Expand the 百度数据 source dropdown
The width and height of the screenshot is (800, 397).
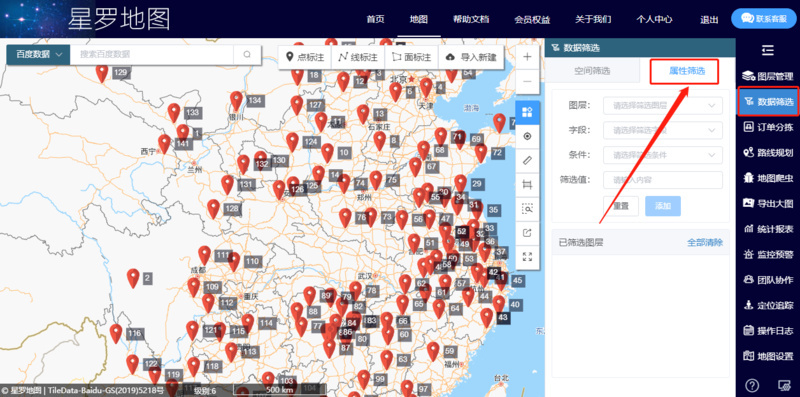[39, 55]
